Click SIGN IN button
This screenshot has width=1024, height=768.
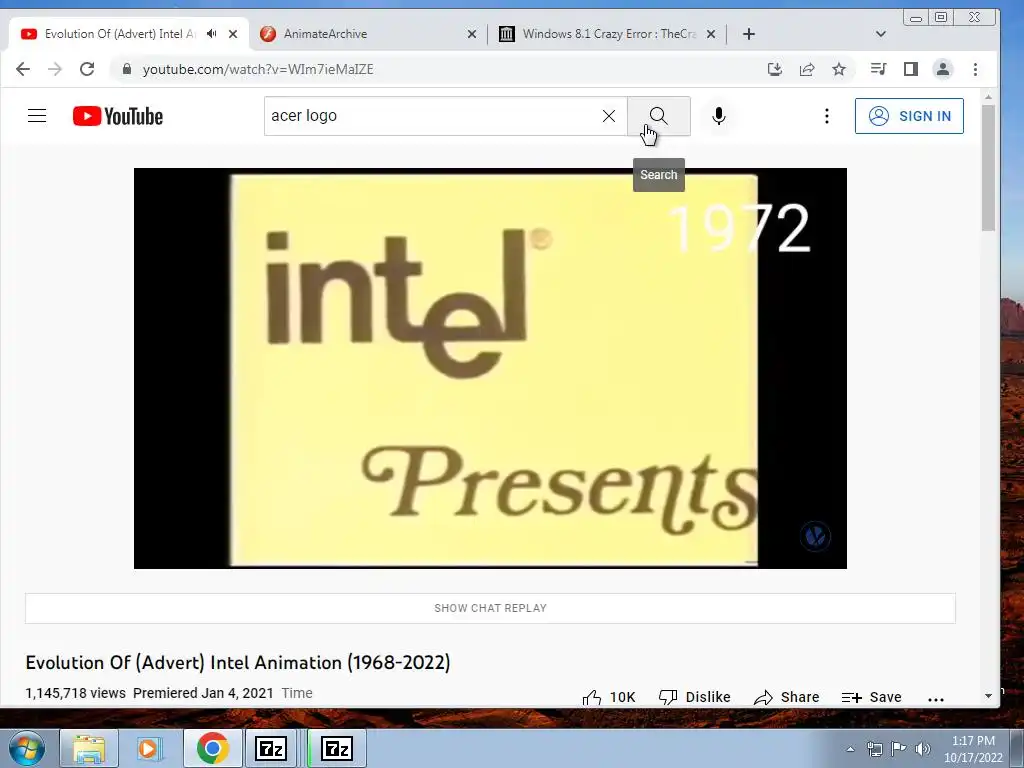pyautogui.click(x=909, y=116)
